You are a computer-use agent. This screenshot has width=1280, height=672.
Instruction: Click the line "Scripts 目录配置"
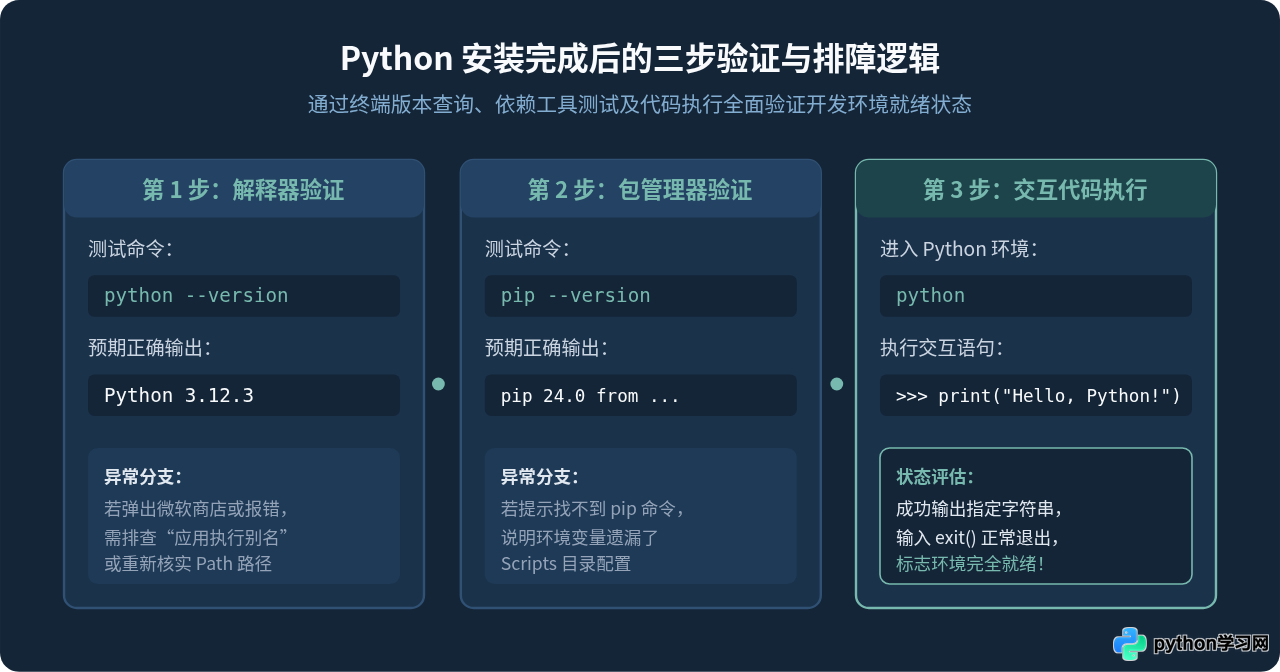tap(566, 563)
